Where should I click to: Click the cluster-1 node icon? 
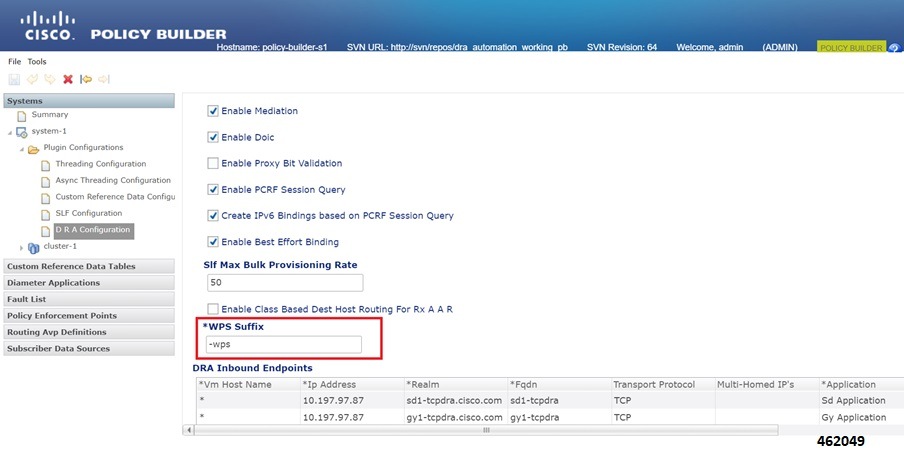pos(33,247)
